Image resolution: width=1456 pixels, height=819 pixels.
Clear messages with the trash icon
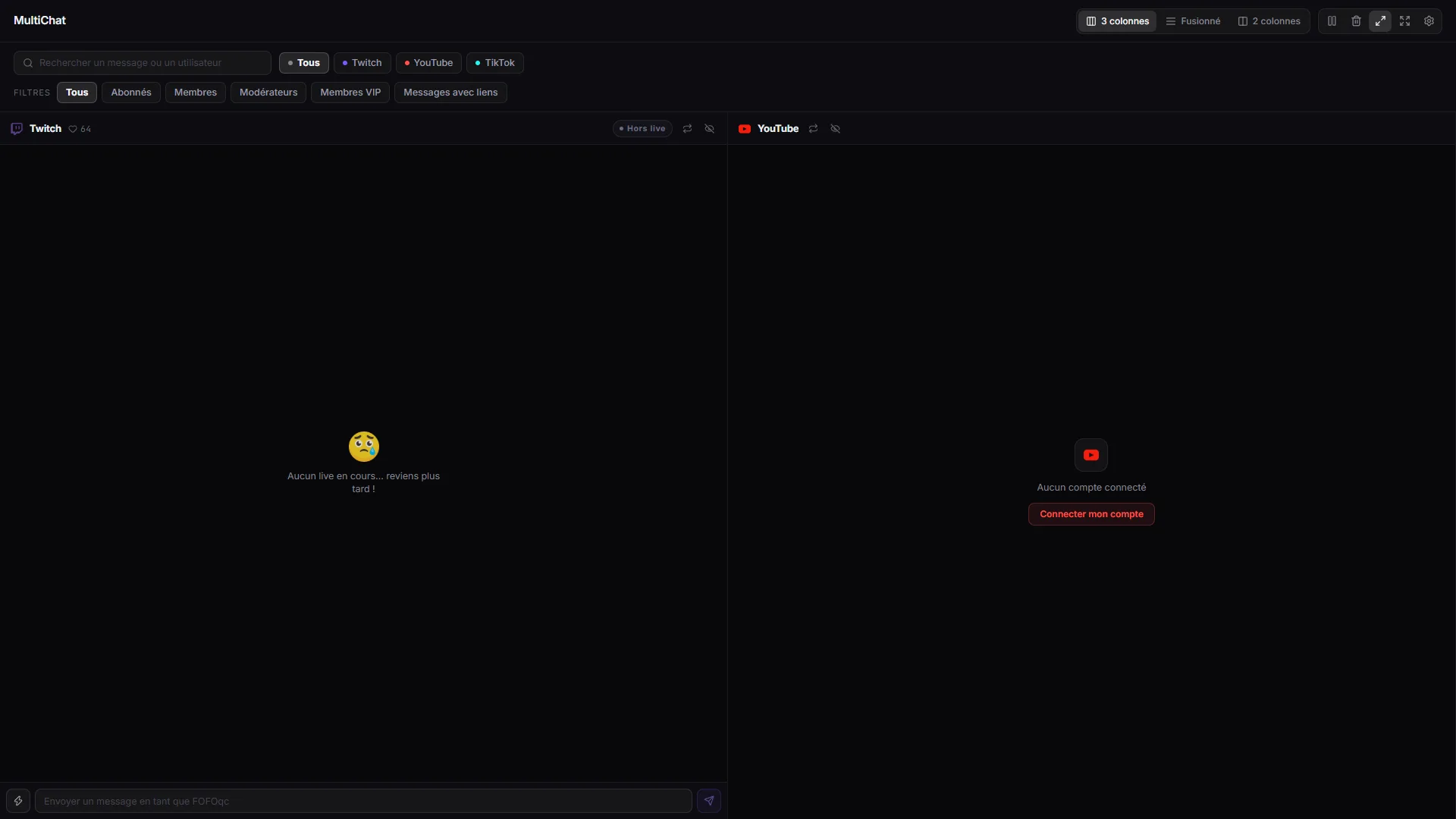tap(1356, 21)
